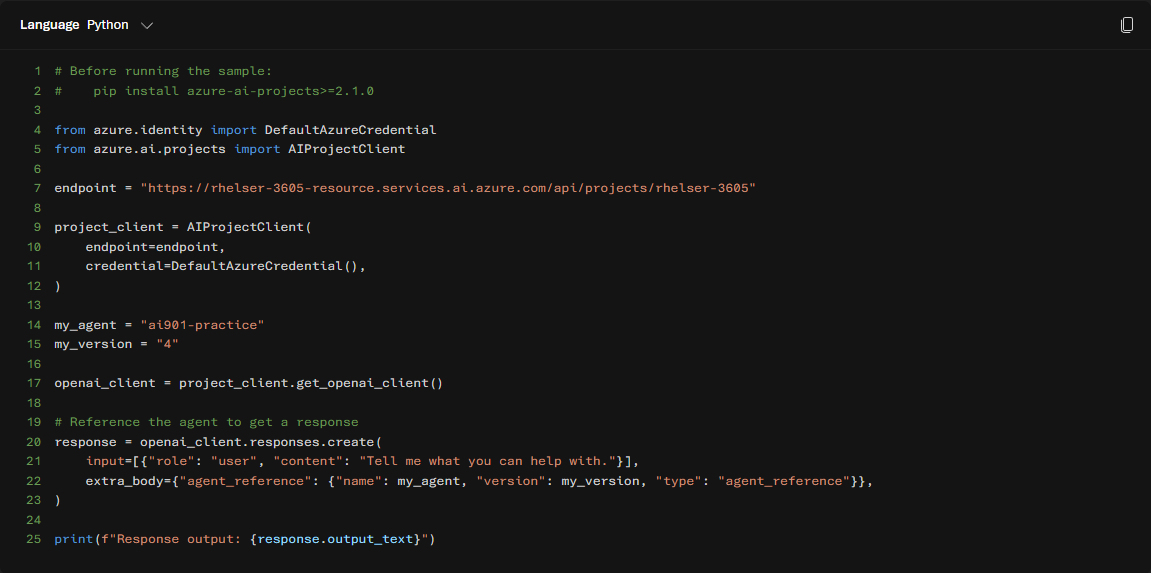Screen dimensions: 1151x573
Task: Click line number 7 in gutter
Action: pyautogui.click(x=37, y=188)
